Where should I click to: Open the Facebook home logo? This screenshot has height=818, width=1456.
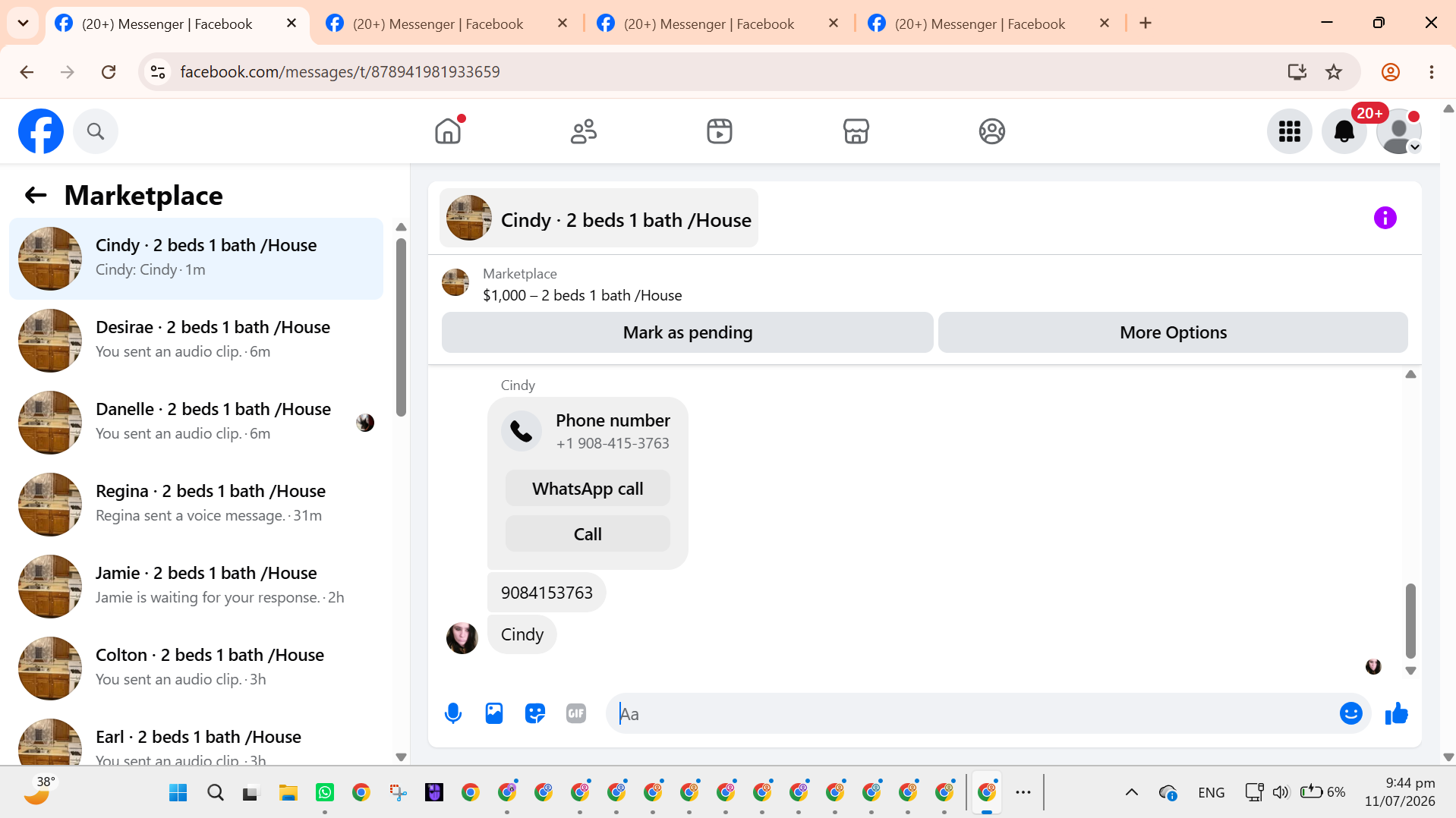coord(41,131)
